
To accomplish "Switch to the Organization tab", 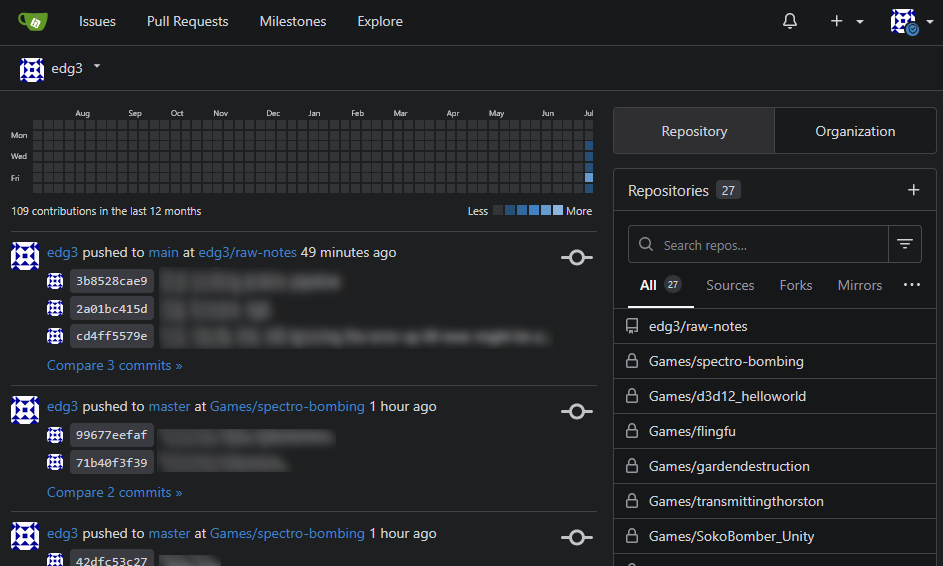I will (855, 131).
